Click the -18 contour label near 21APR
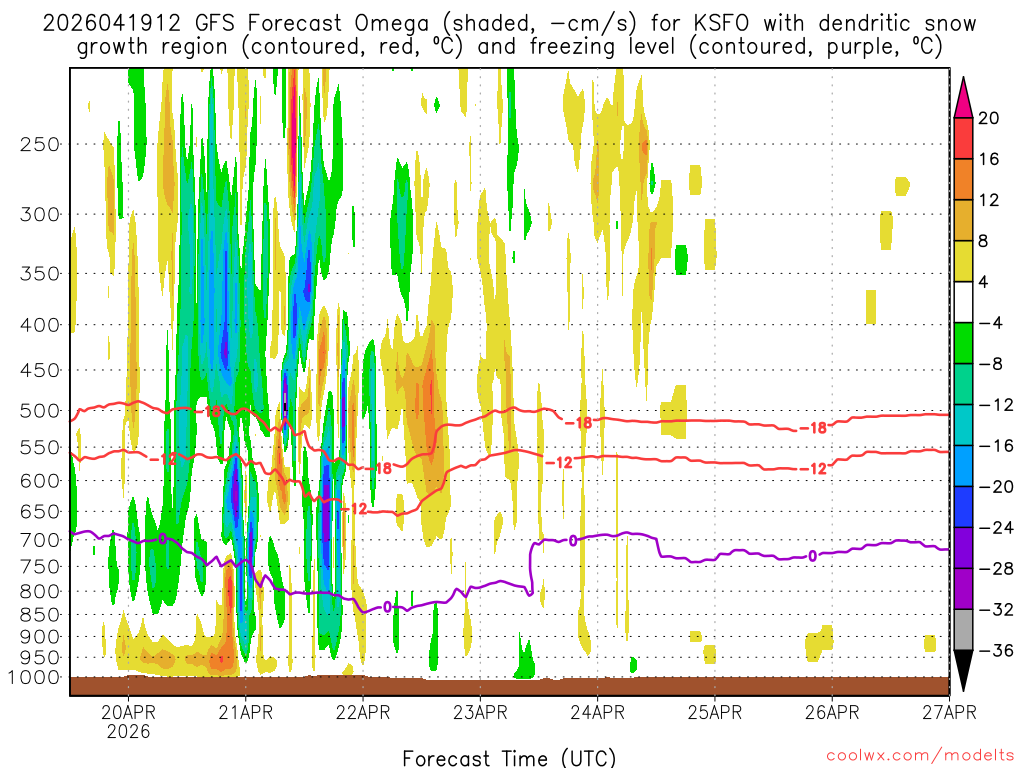This screenshot has width=1024, height=768. (x=208, y=411)
